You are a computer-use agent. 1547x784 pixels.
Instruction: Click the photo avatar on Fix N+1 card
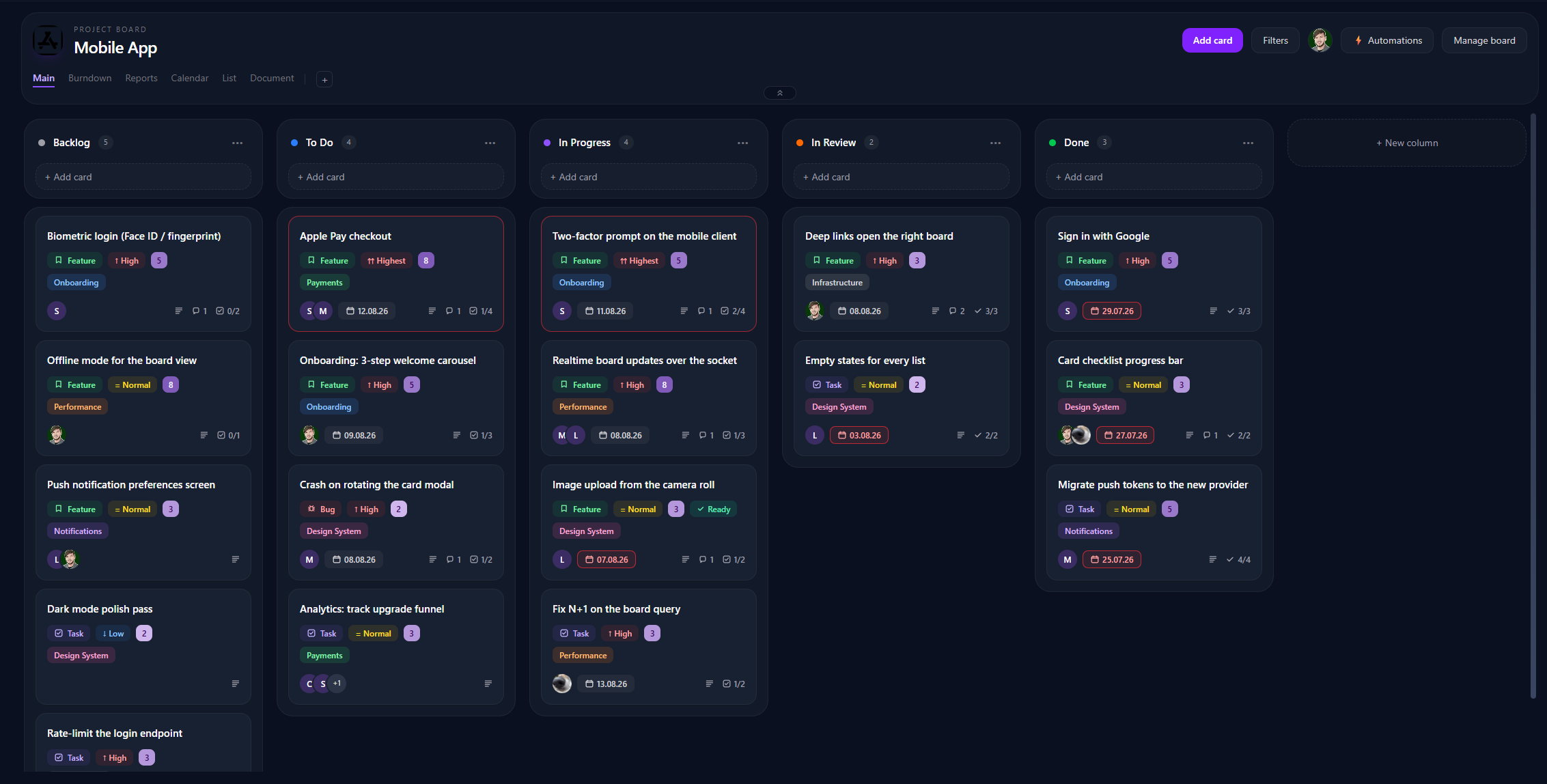[562, 684]
